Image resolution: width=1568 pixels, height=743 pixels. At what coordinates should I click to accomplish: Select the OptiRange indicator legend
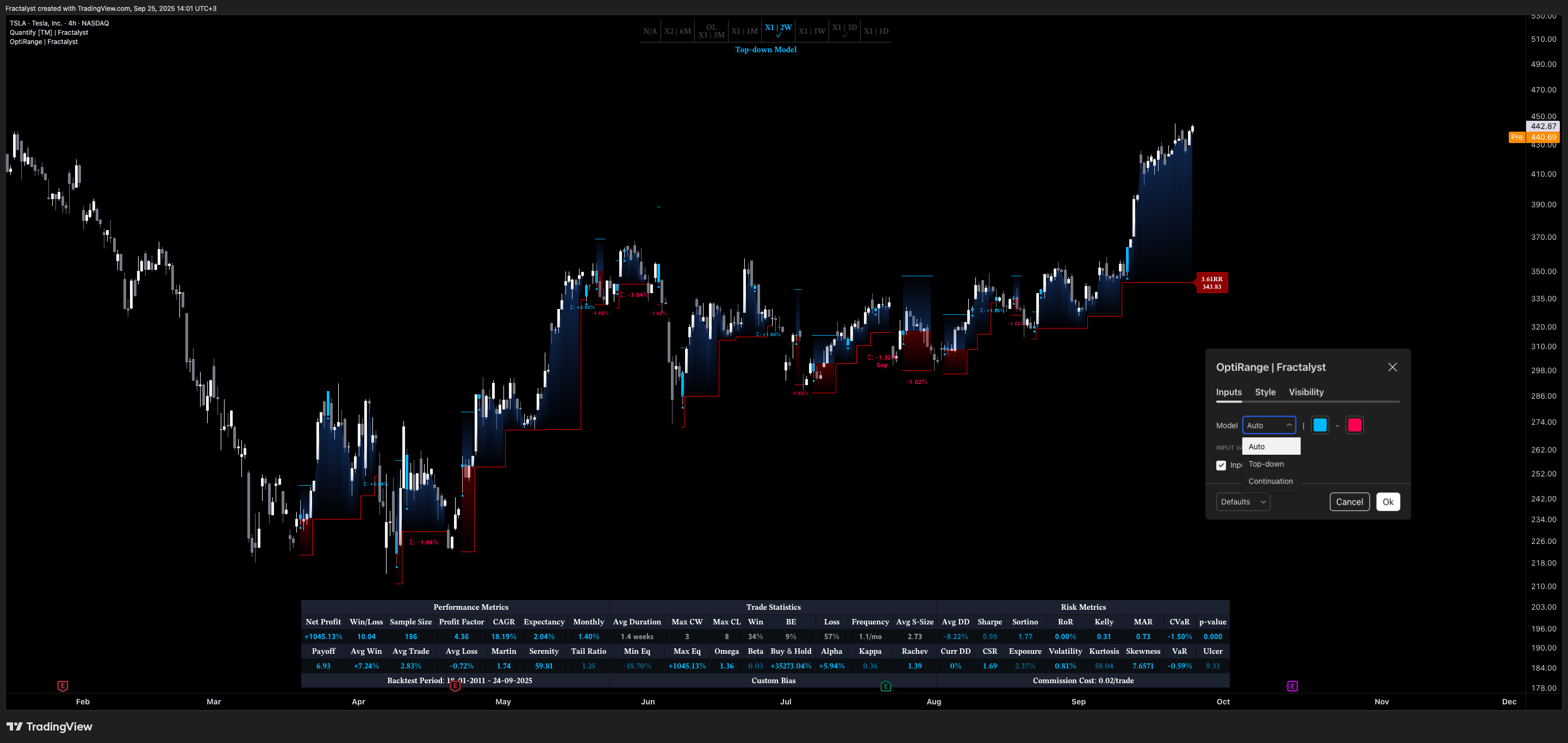point(43,41)
